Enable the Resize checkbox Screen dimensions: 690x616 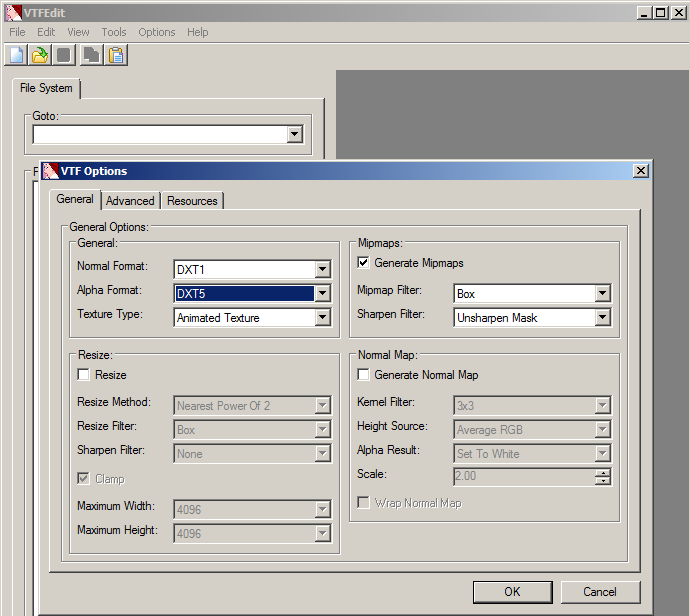coord(85,375)
